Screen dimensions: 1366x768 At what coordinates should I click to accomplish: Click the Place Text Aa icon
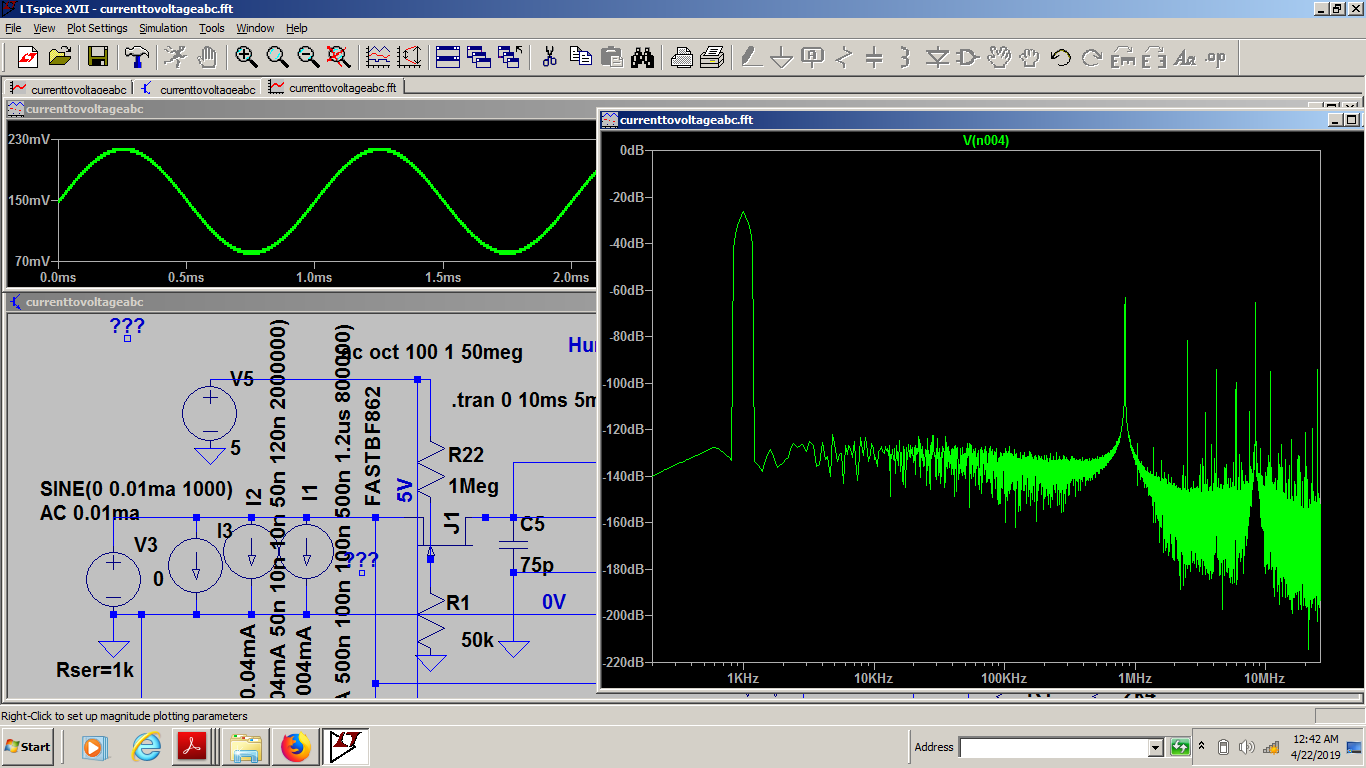coord(1185,57)
